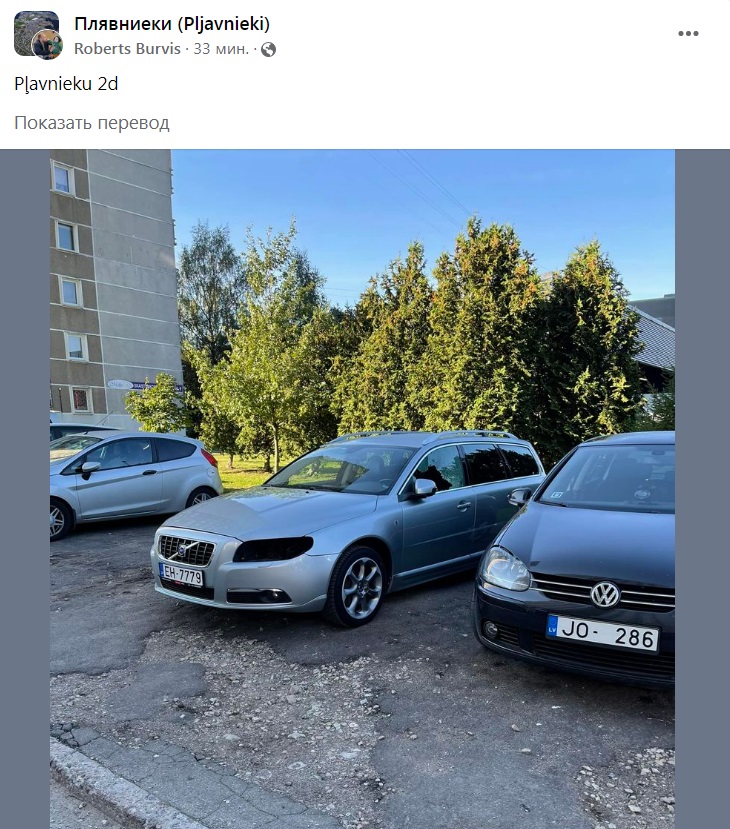Viewport: 730px width, 829px height.
Task: Click the JO- 286 license plate in photo
Action: click(x=603, y=633)
